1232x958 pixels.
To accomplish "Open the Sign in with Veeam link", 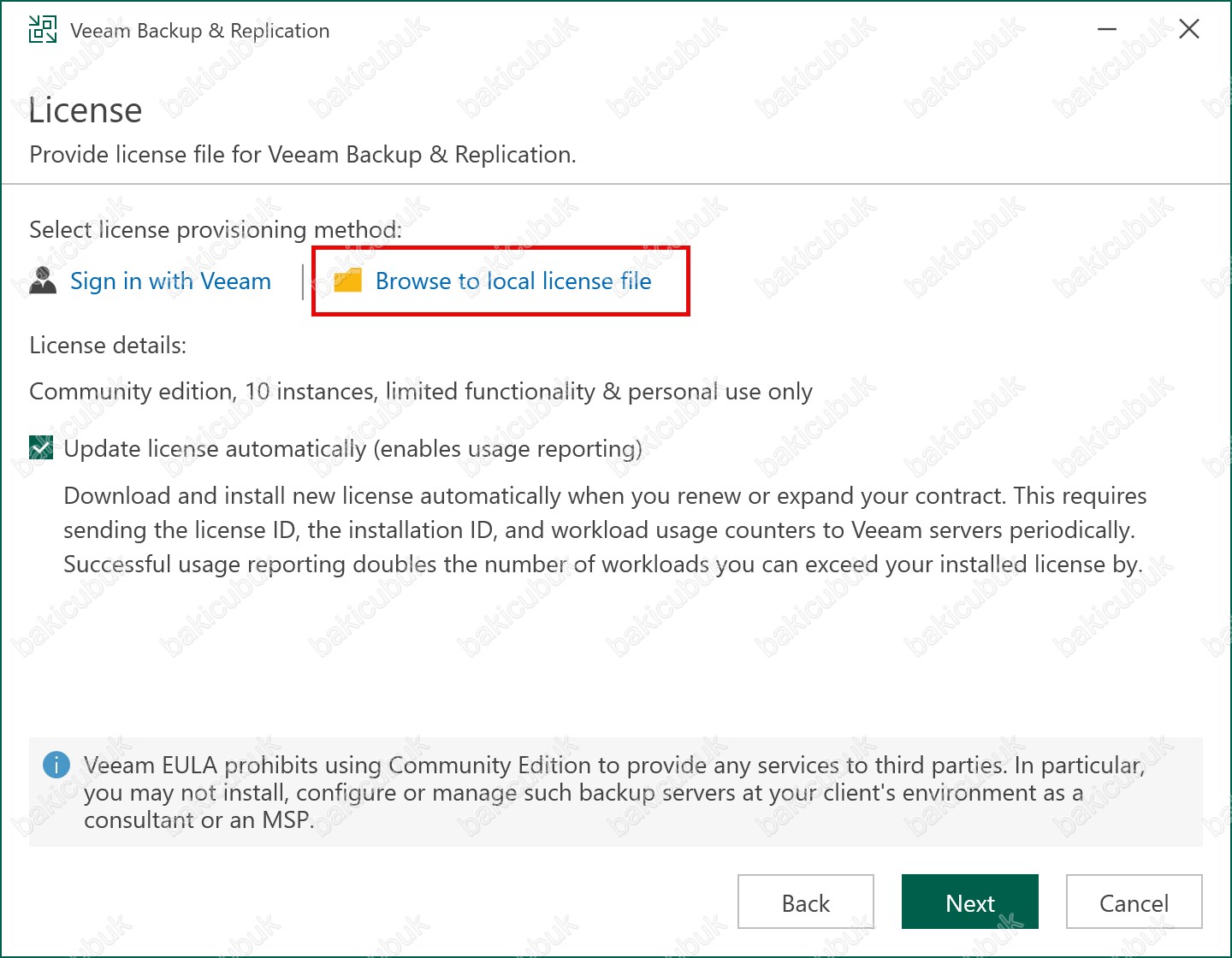I will click(170, 281).
